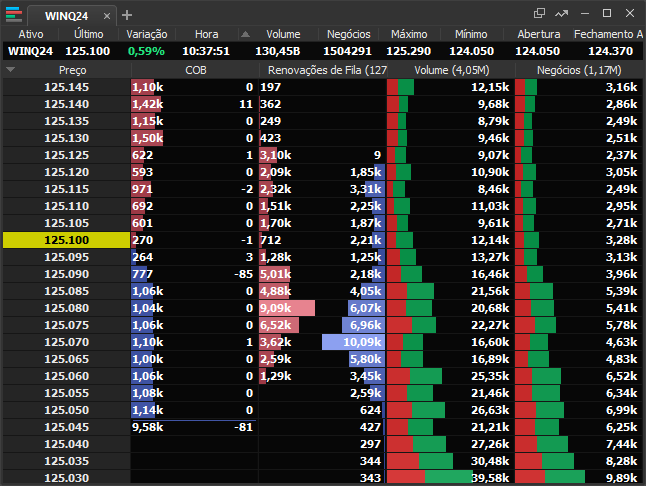Click the 27,26k volume value
The height and width of the screenshot is (486, 646).
pyautogui.click(x=490, y=444)
